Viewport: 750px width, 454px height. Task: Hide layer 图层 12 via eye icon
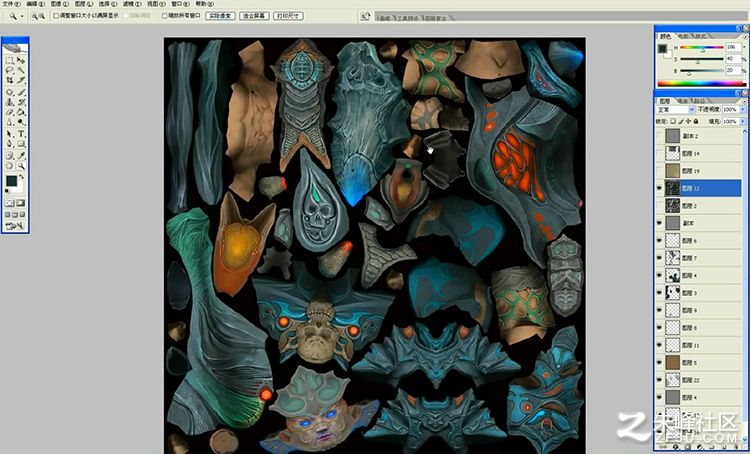point(660,188)
